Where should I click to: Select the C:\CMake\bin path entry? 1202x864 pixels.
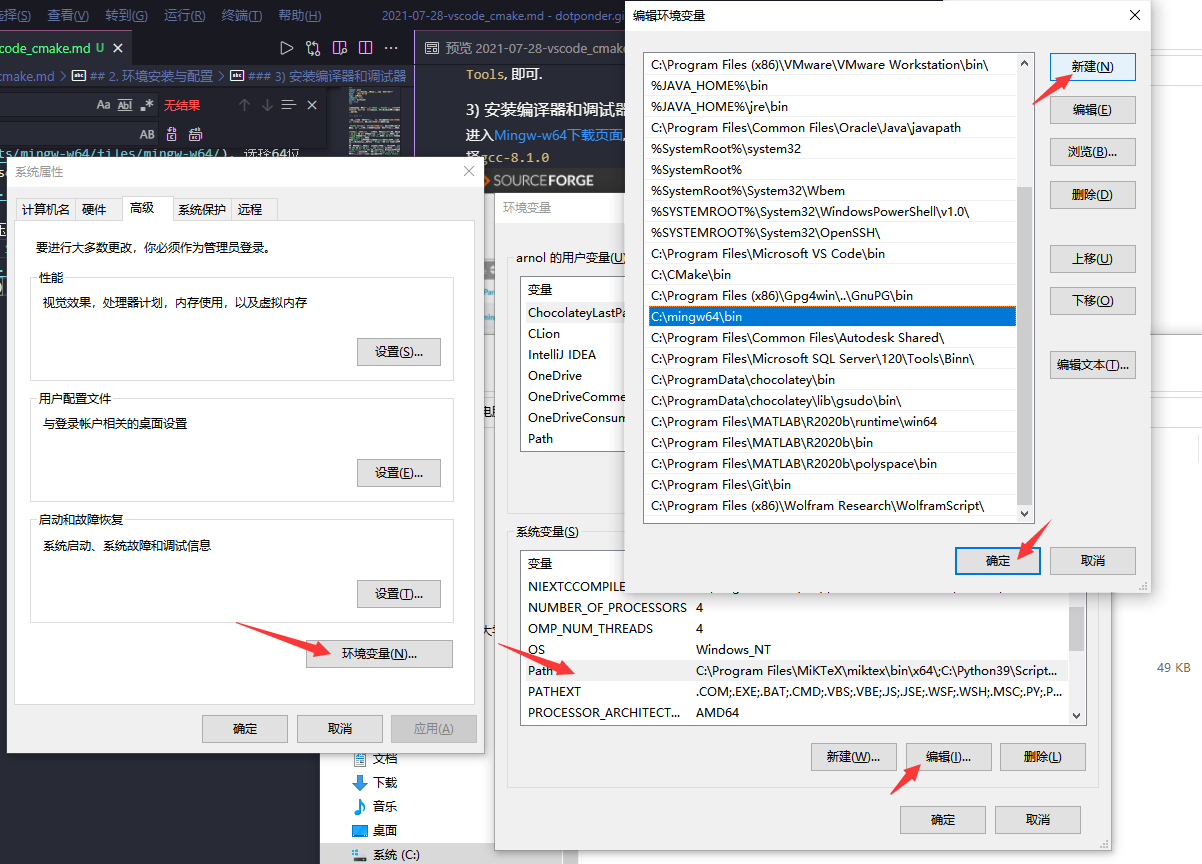(691, 275)
